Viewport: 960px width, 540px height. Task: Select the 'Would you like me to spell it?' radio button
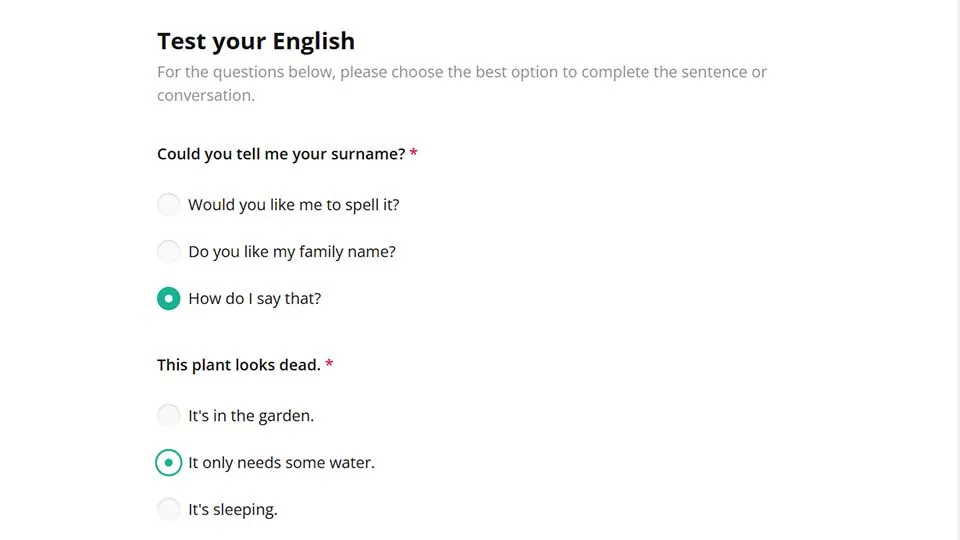coord(169,205)
